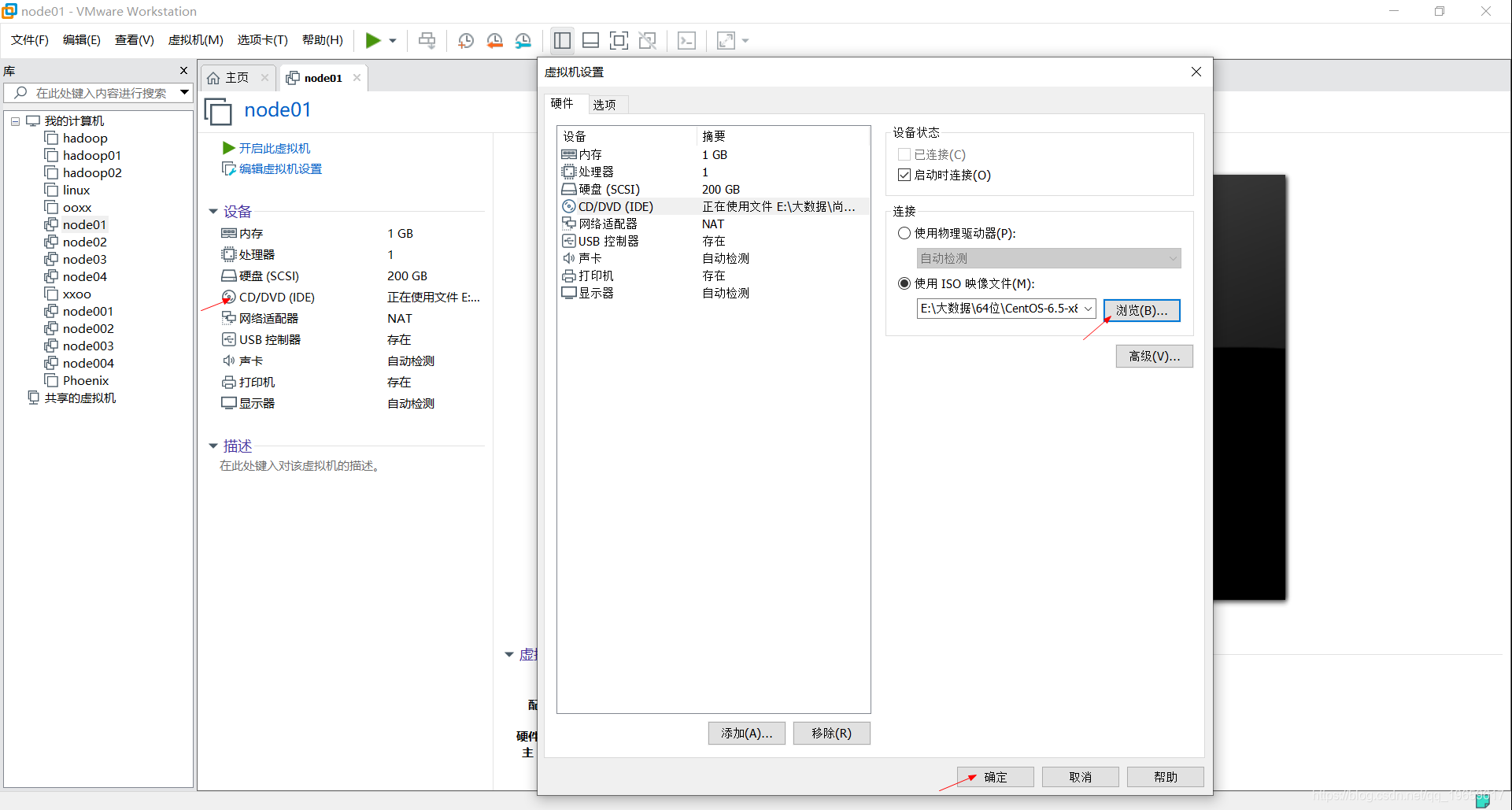Click 声卡 icon on node01 summary page

click(x=228, y=361)
